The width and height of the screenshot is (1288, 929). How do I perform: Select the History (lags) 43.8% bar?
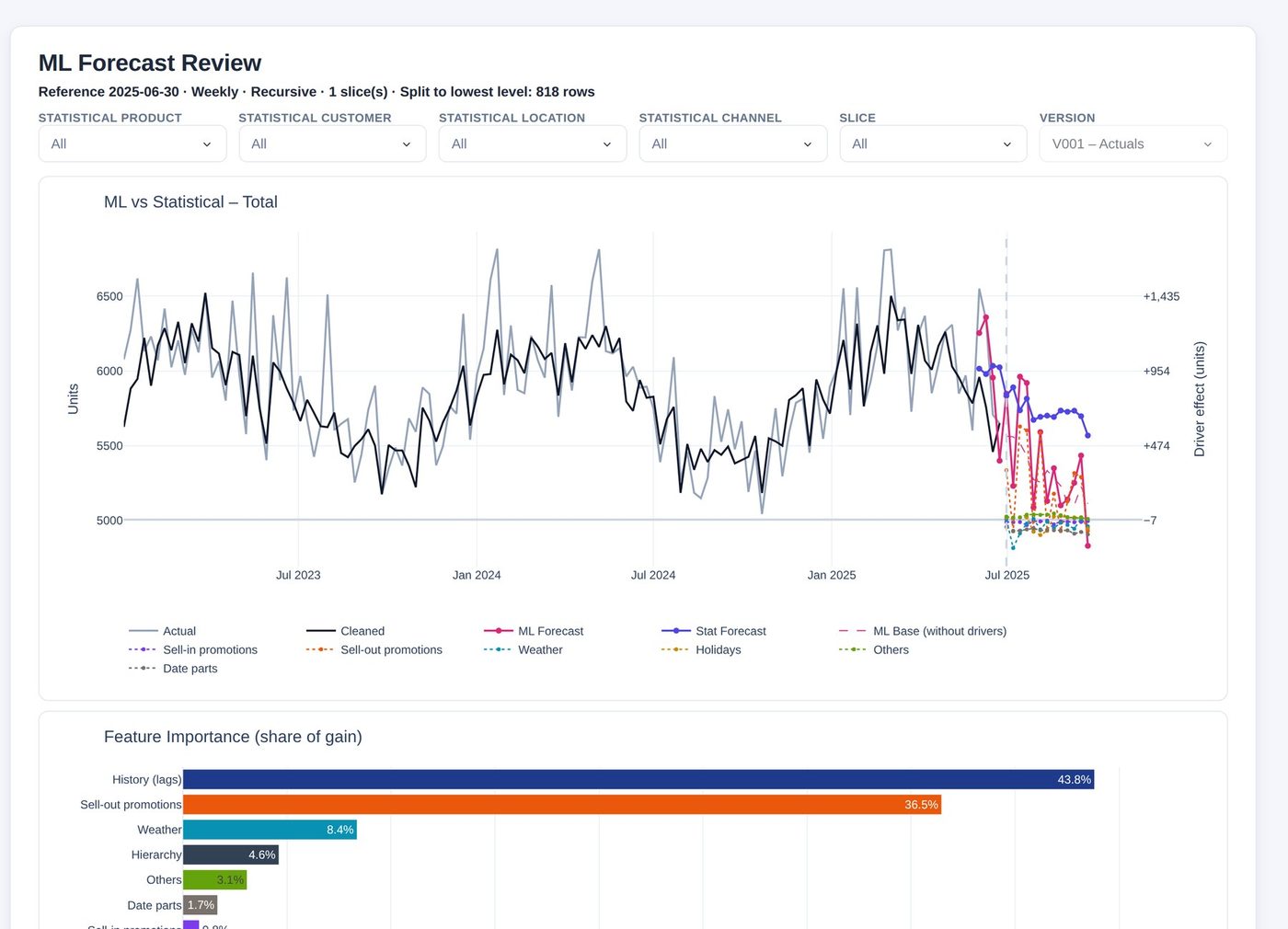click(x=638, y=780)
